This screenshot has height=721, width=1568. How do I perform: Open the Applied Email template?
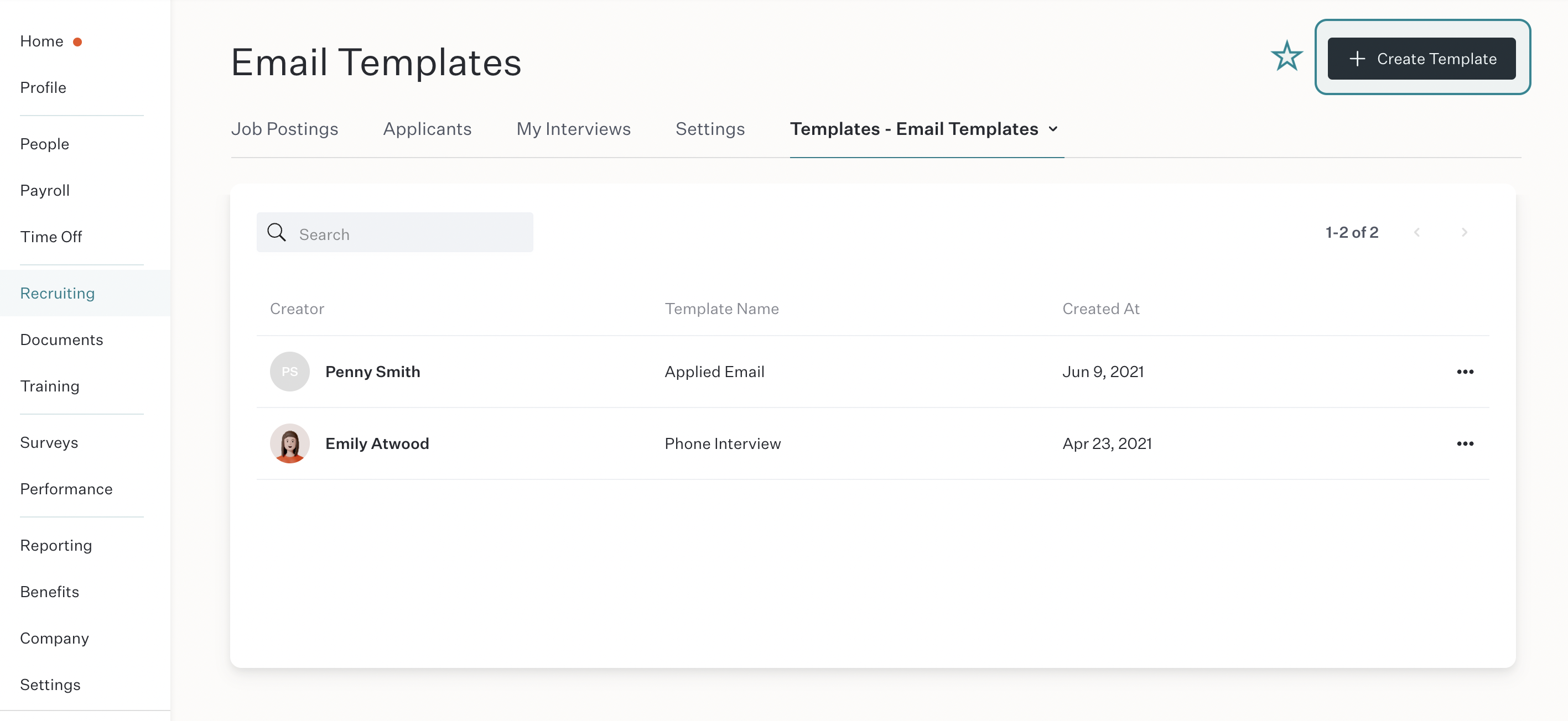pos(714,372)
